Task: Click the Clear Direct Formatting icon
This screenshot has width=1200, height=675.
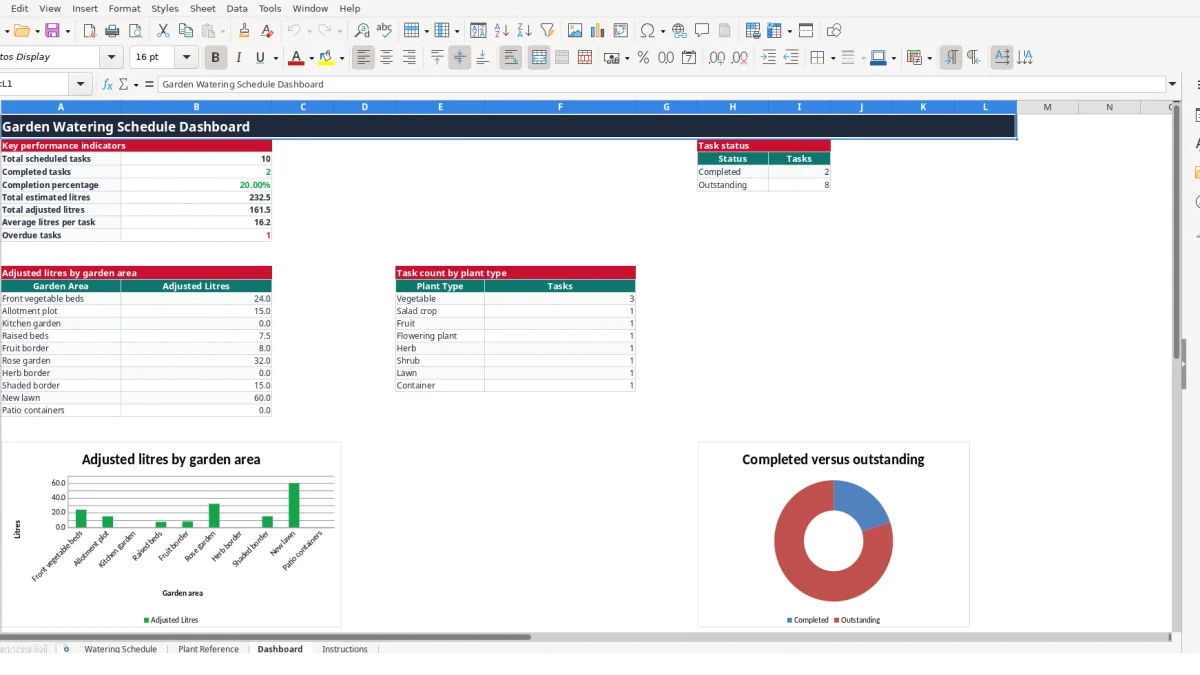Action: (267, 31)
